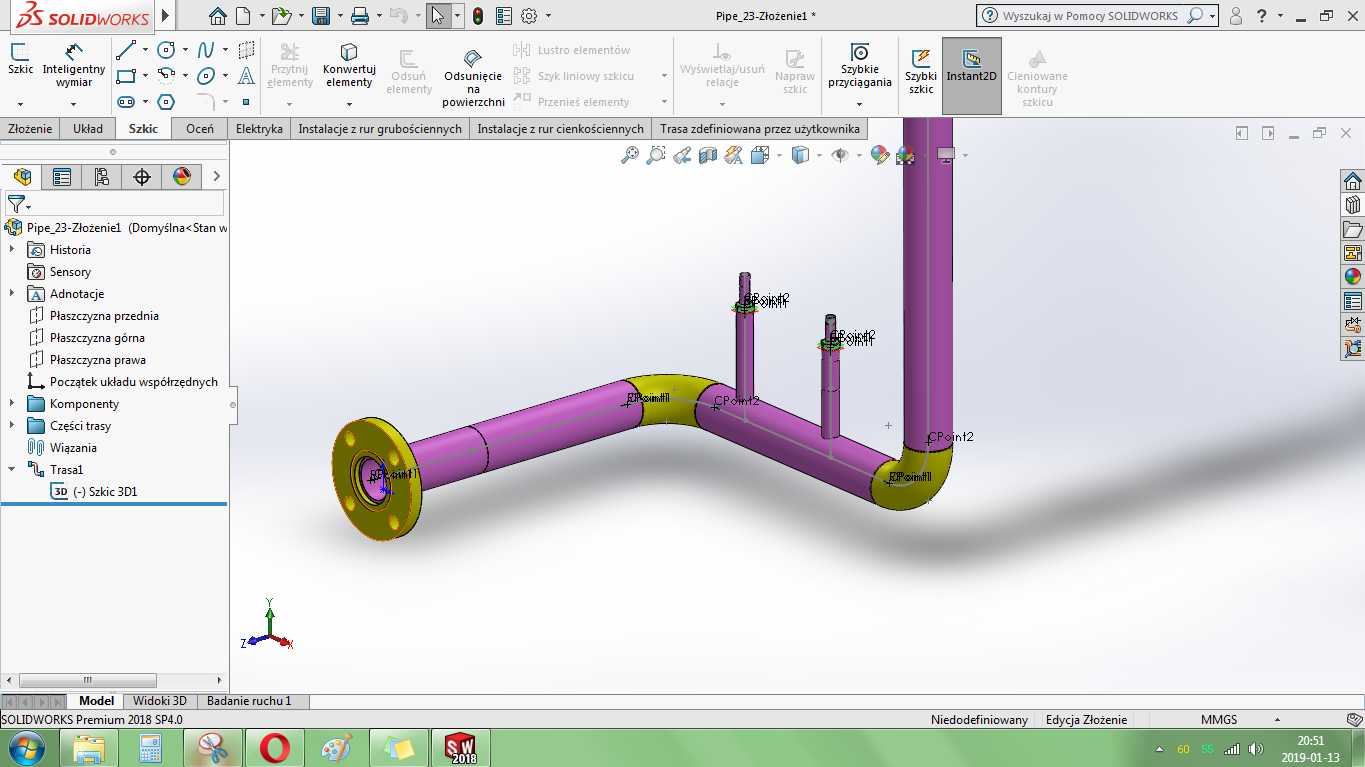
Task: Print using the printer icon
Action: pyautogui.click(x=360, y=16)
